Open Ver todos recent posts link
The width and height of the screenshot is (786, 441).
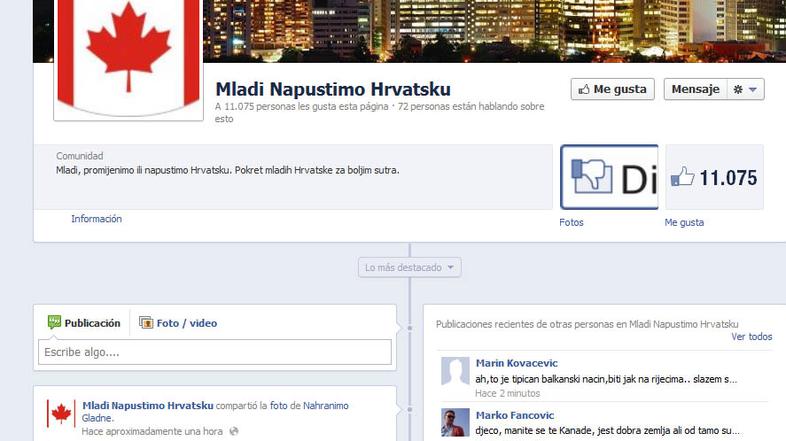click(751, 337)
